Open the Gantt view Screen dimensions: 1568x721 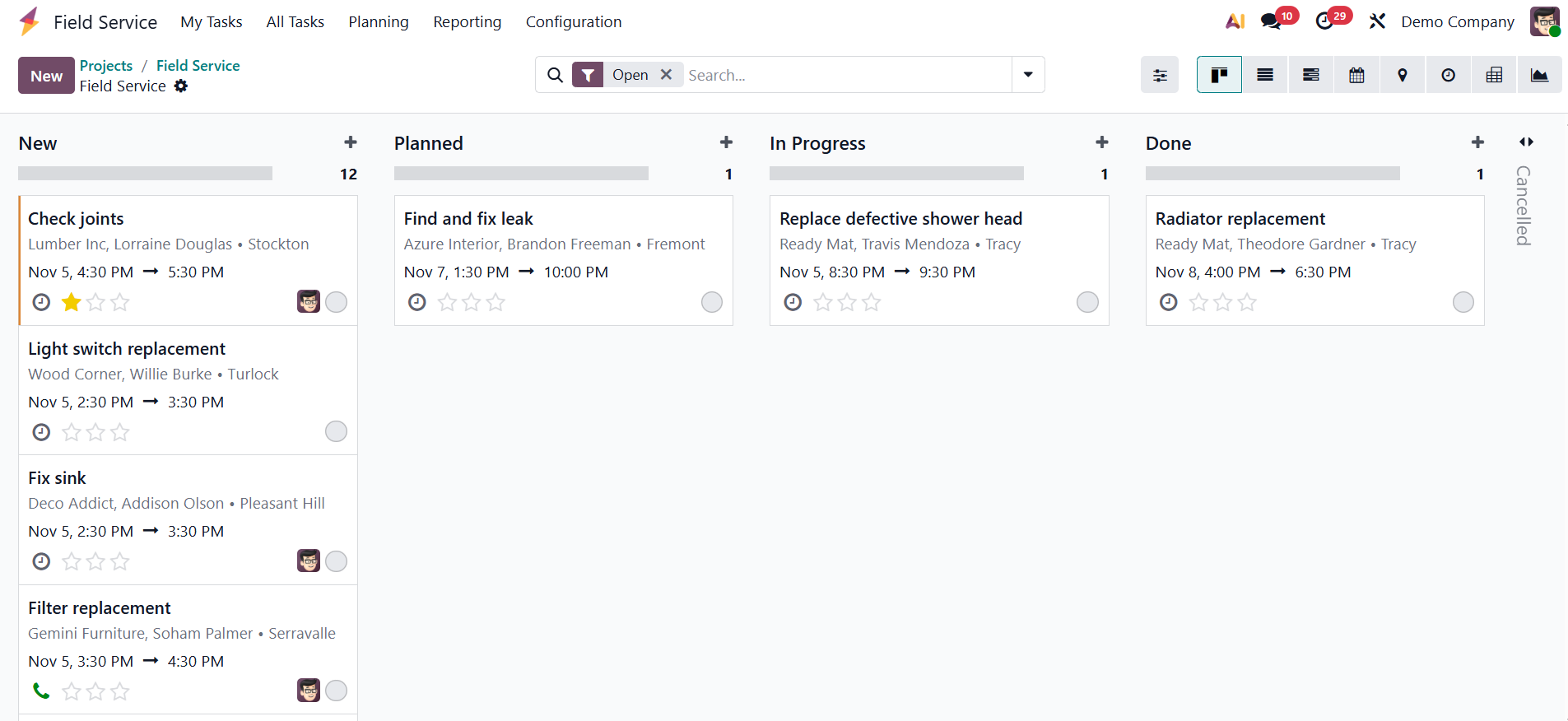(x=1311, y=75)
